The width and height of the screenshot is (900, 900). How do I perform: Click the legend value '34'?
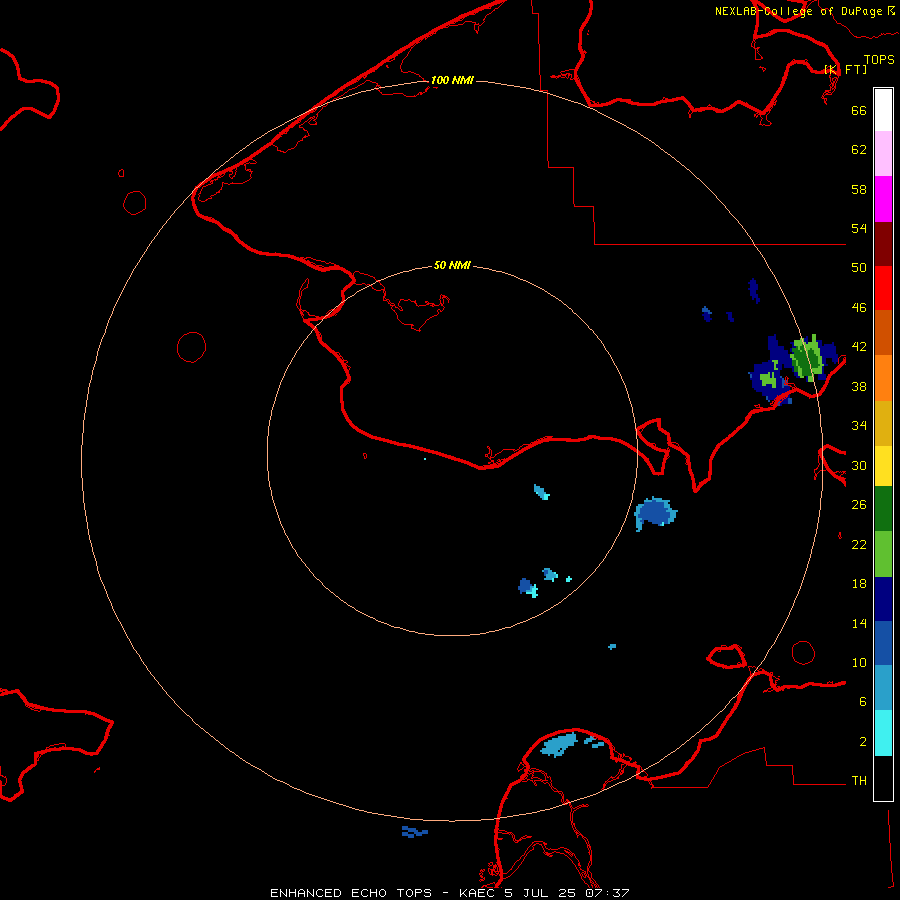click(859, 426)
